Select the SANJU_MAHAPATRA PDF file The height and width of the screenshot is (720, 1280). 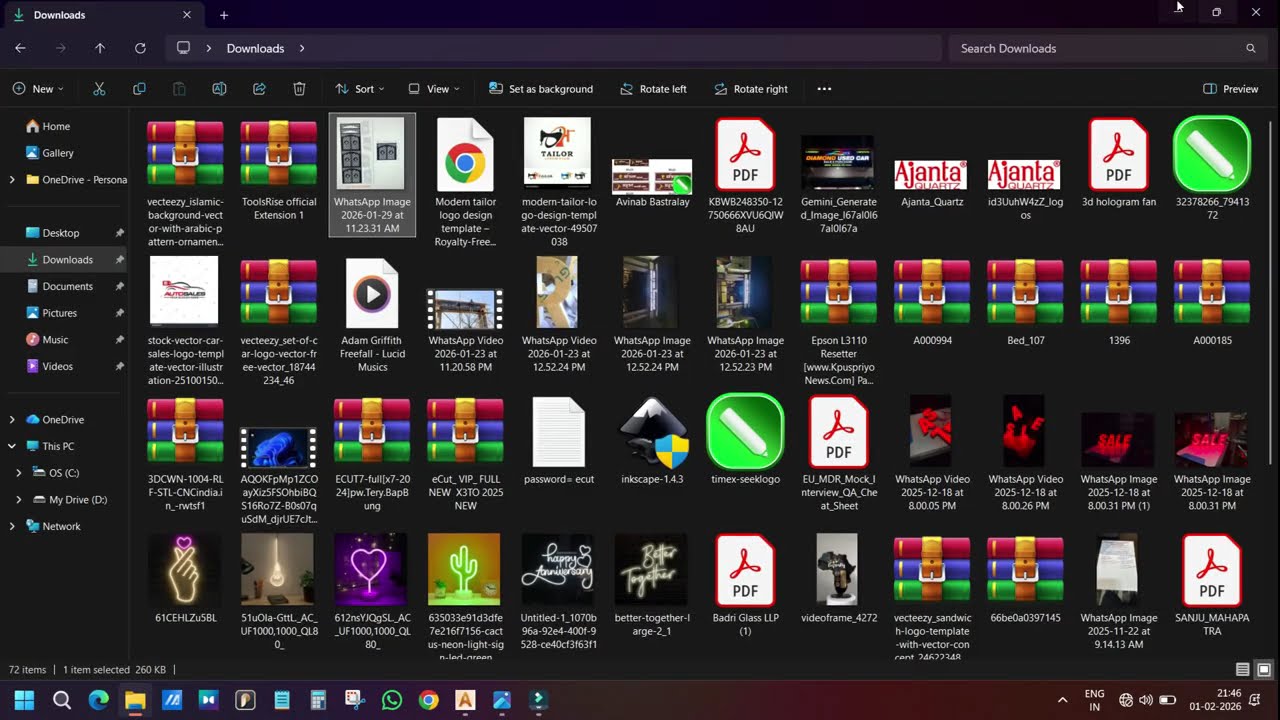coord(1212,585)
